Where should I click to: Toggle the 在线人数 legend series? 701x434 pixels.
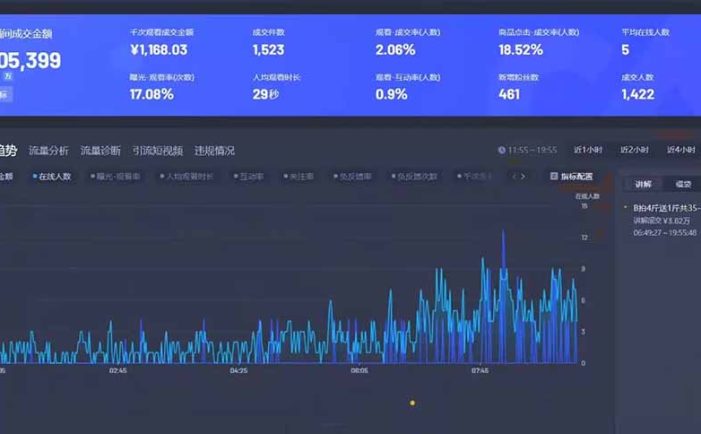(52, 176)
